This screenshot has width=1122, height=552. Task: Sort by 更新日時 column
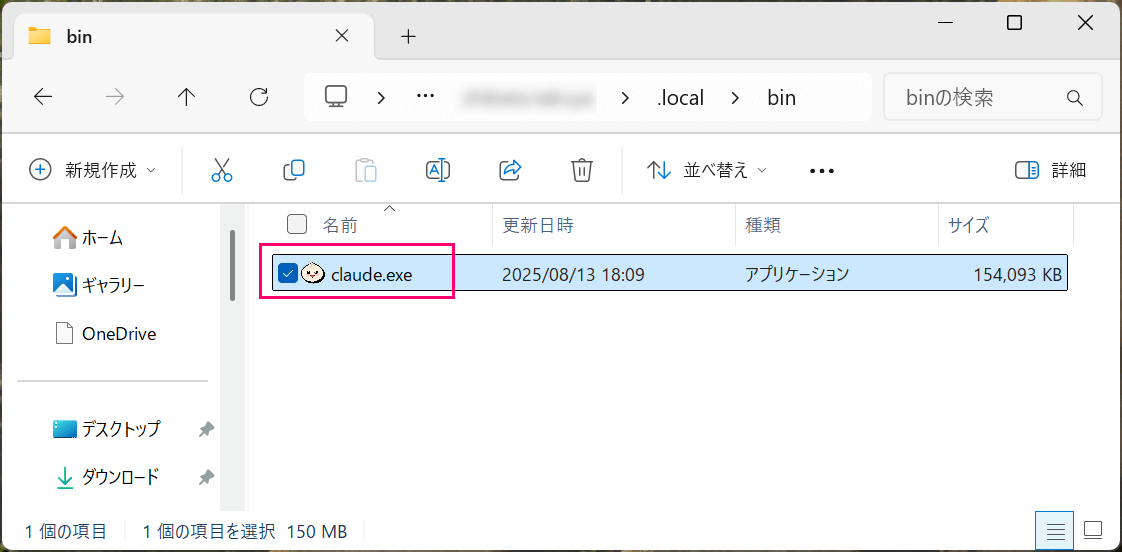coord(538,226)
